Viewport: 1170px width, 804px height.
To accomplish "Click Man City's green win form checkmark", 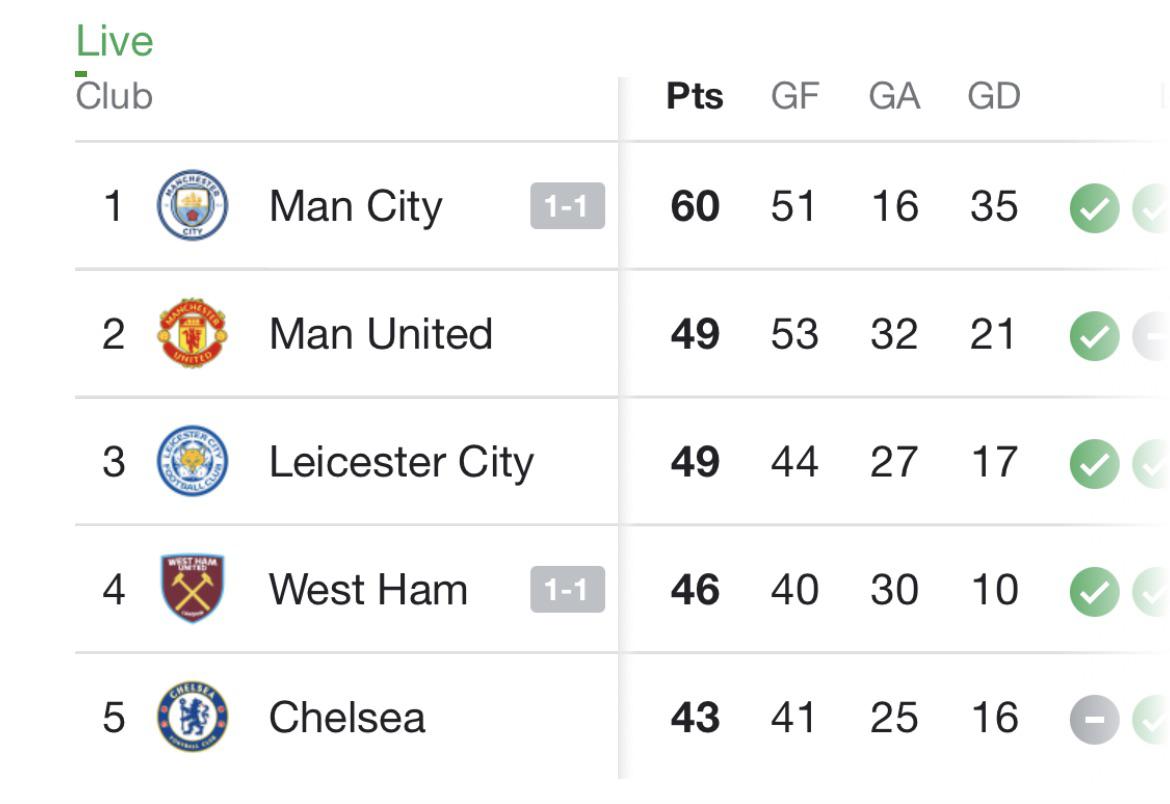I will coord(1094,206).
